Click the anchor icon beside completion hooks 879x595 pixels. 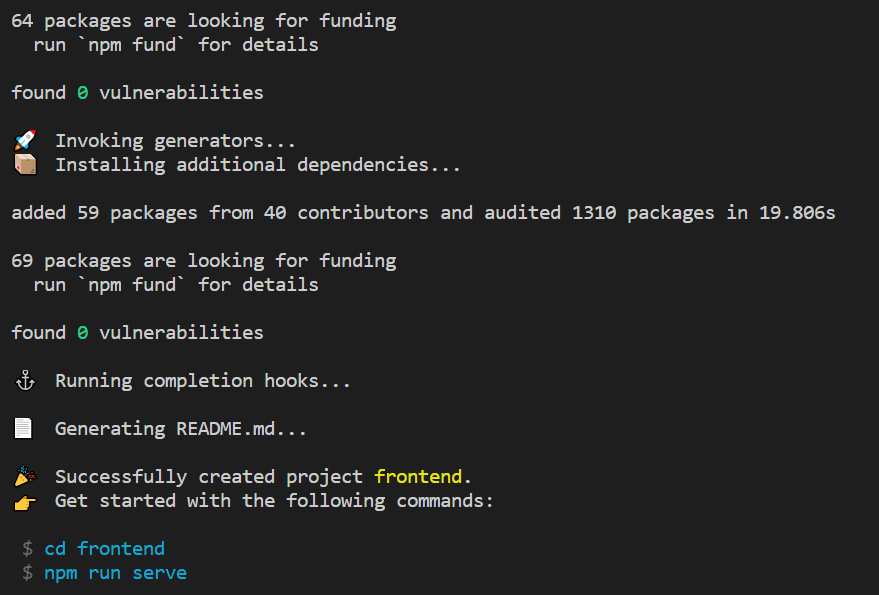coord(25,381)
